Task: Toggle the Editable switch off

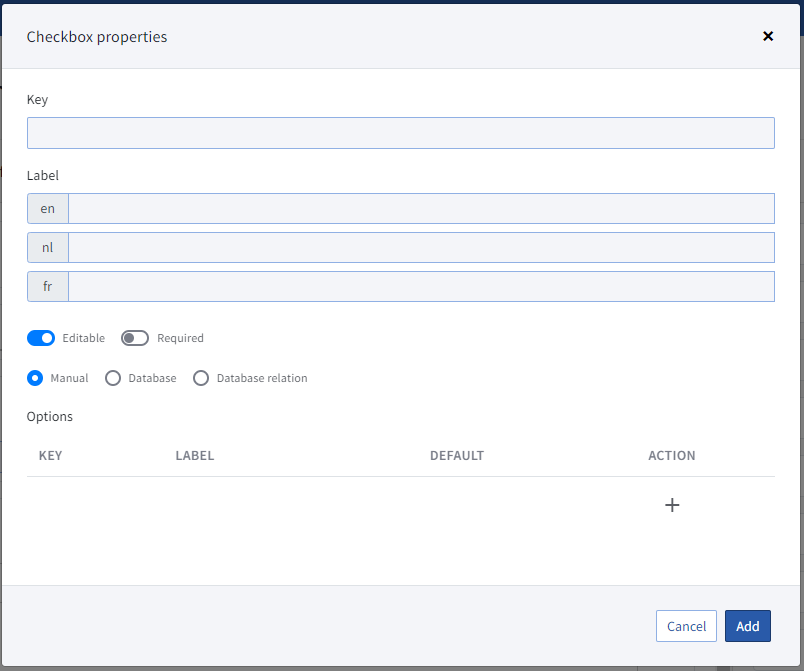Action: pyautogui.click(x=41, y=338)
